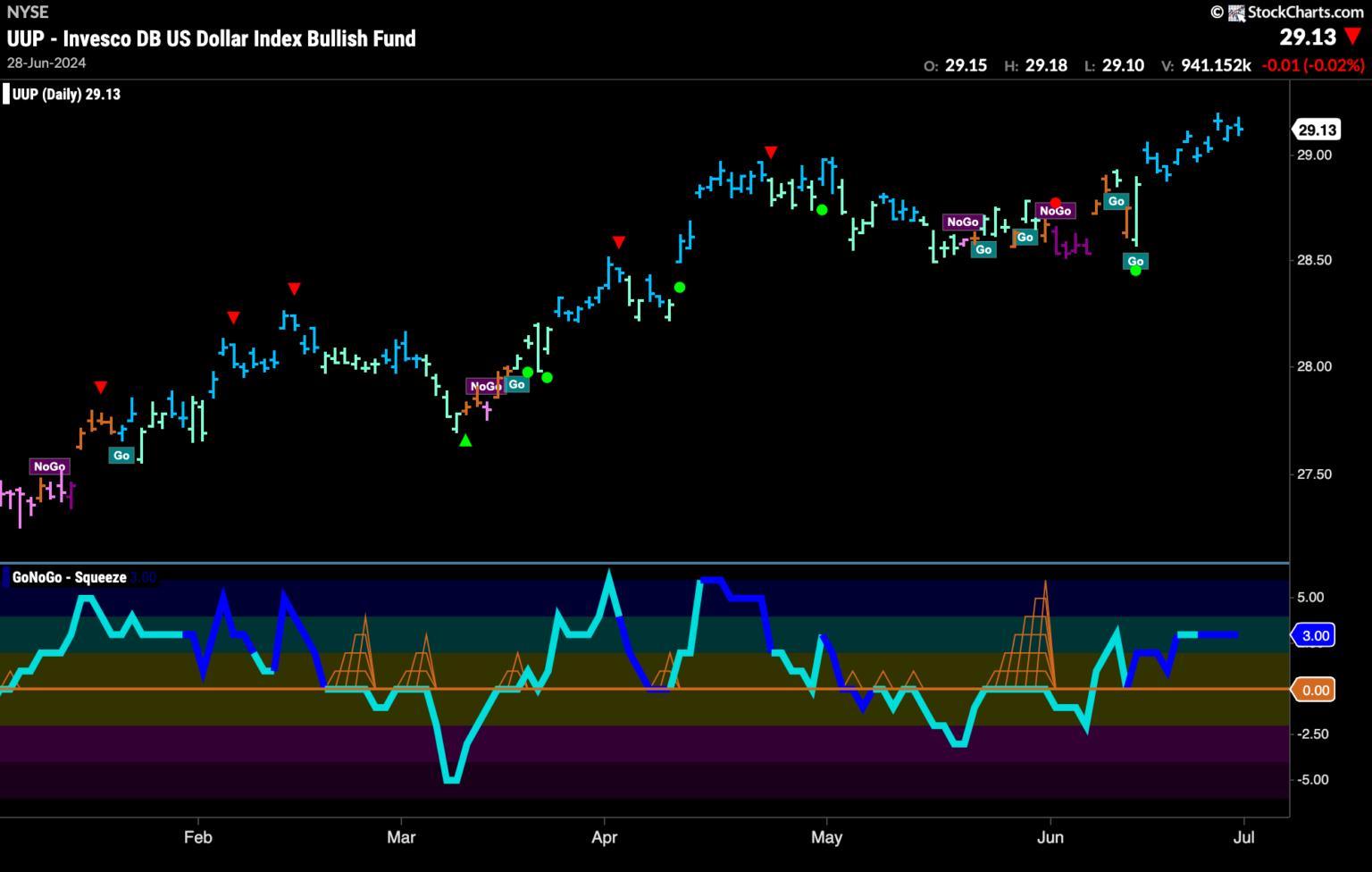The width and height of the screenshot is (1372, 872).
Task: Click the Go label in late January
Action: click(121, 456)
